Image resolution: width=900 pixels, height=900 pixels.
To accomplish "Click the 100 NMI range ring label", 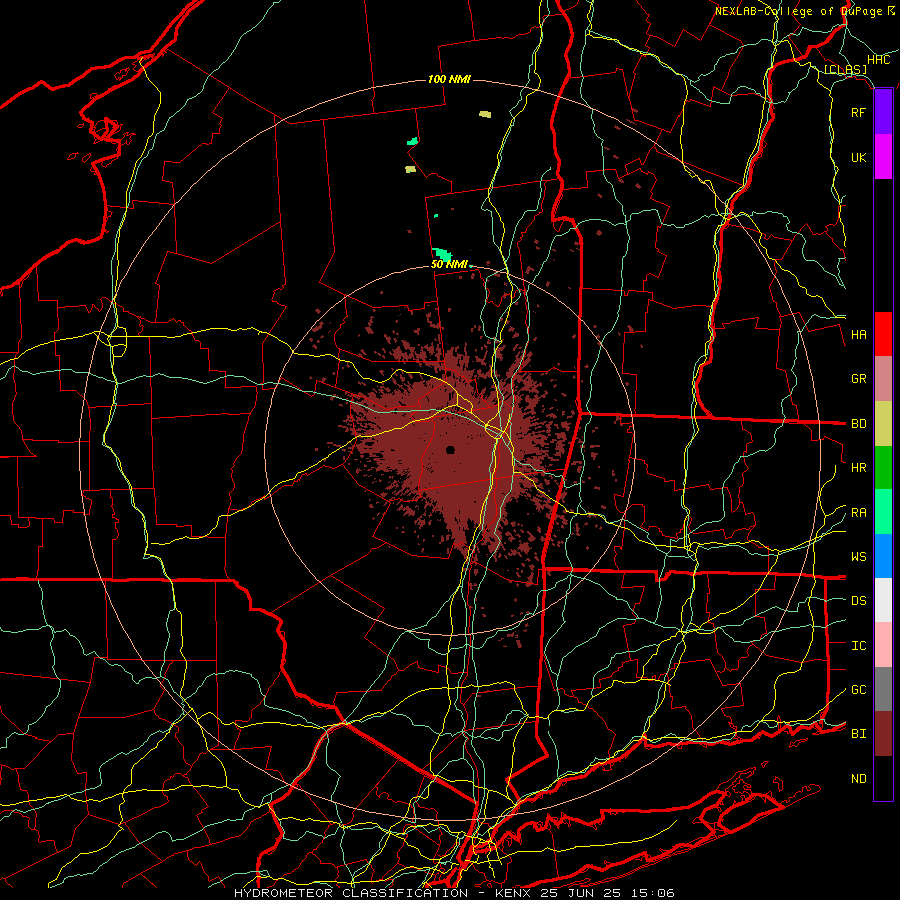I will point(449,79).
